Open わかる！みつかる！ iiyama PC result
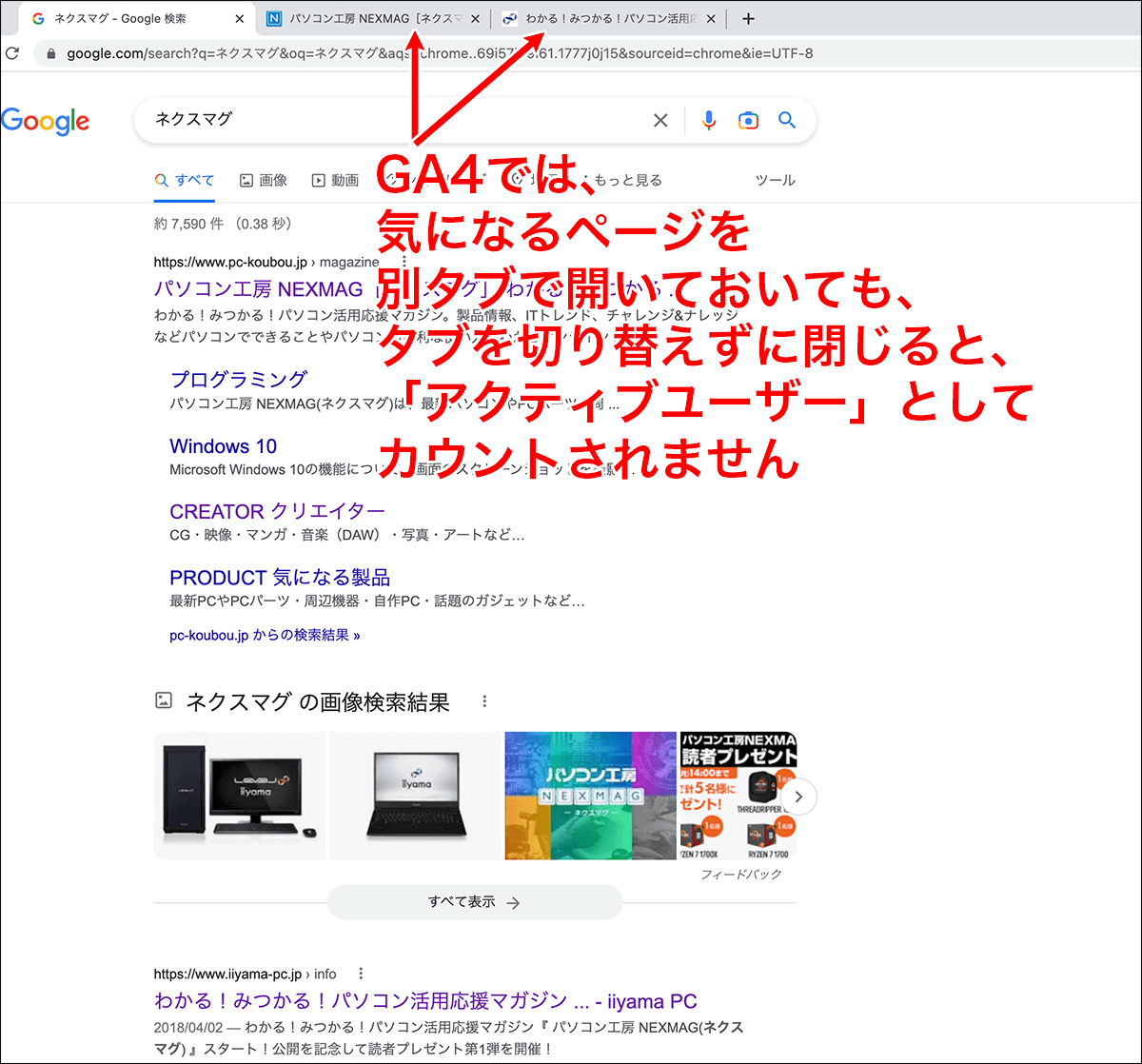Image resolution: width=1142 pixels, height=1064 pixels. (x=425, y=1001)
